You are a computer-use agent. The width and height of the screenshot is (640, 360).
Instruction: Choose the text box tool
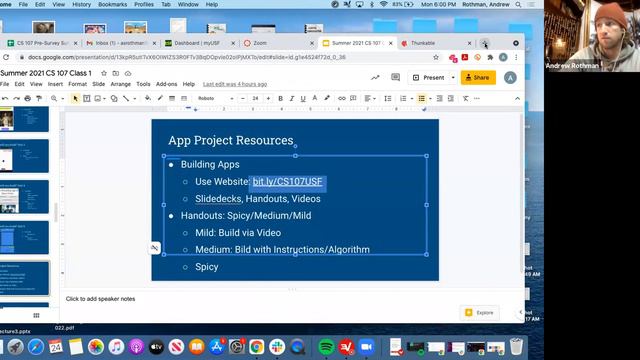point(87,98)
